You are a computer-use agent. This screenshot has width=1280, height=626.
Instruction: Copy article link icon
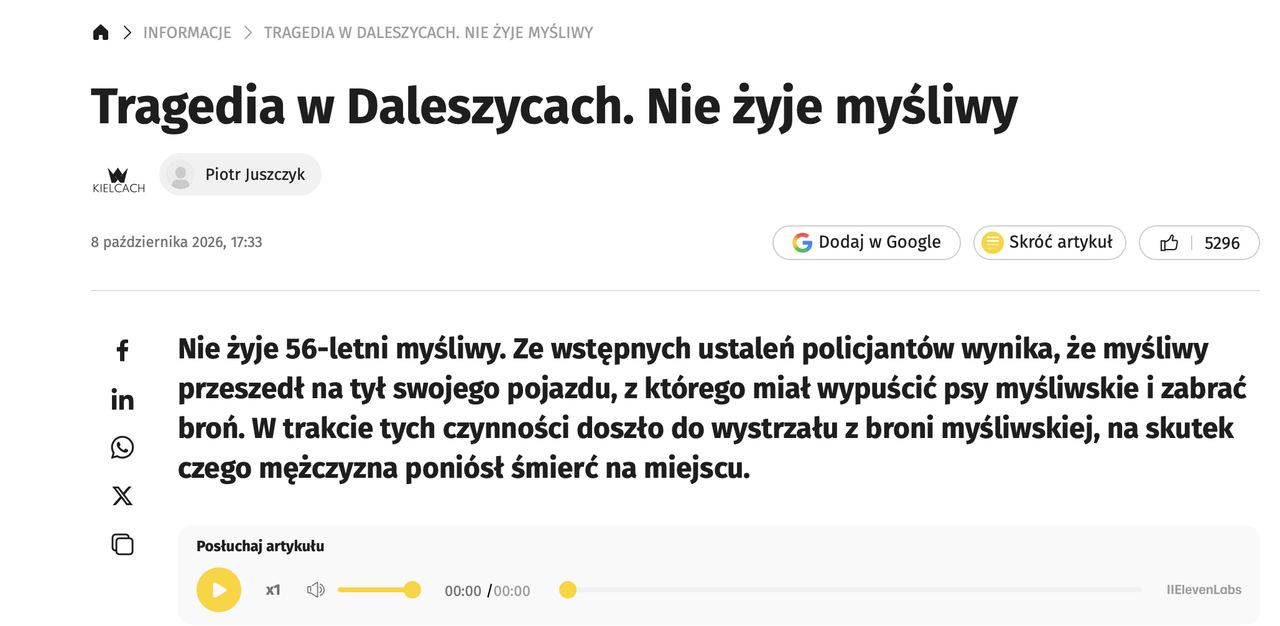click(122, 544)
